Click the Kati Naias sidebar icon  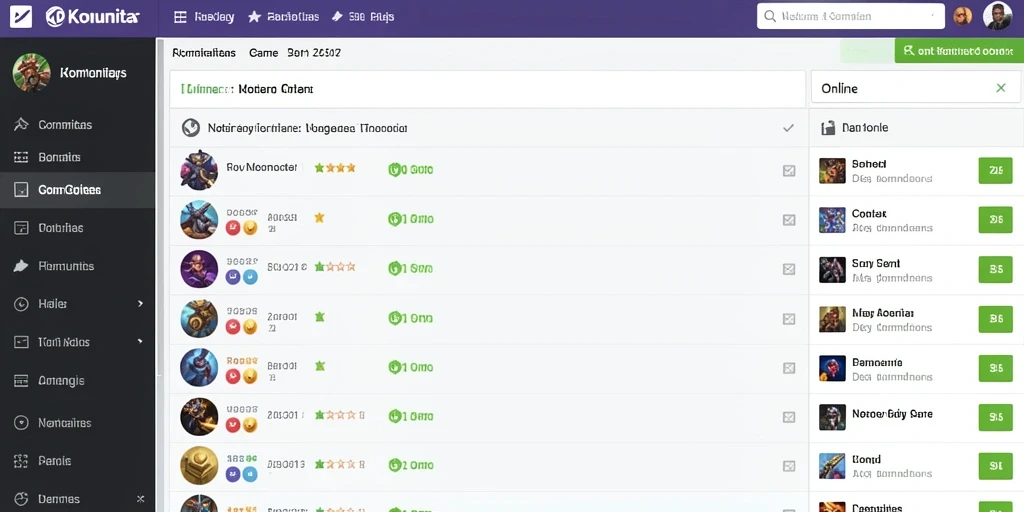[x=21, y=342]
